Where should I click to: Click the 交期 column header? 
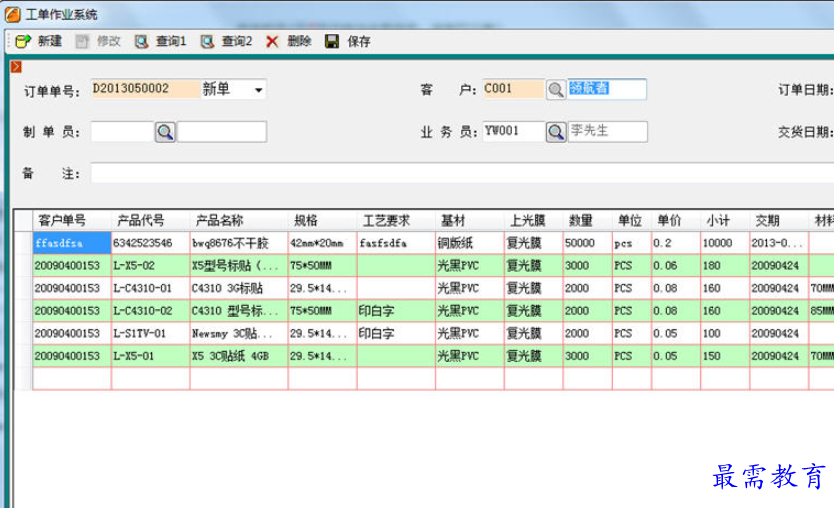[779, 220]
